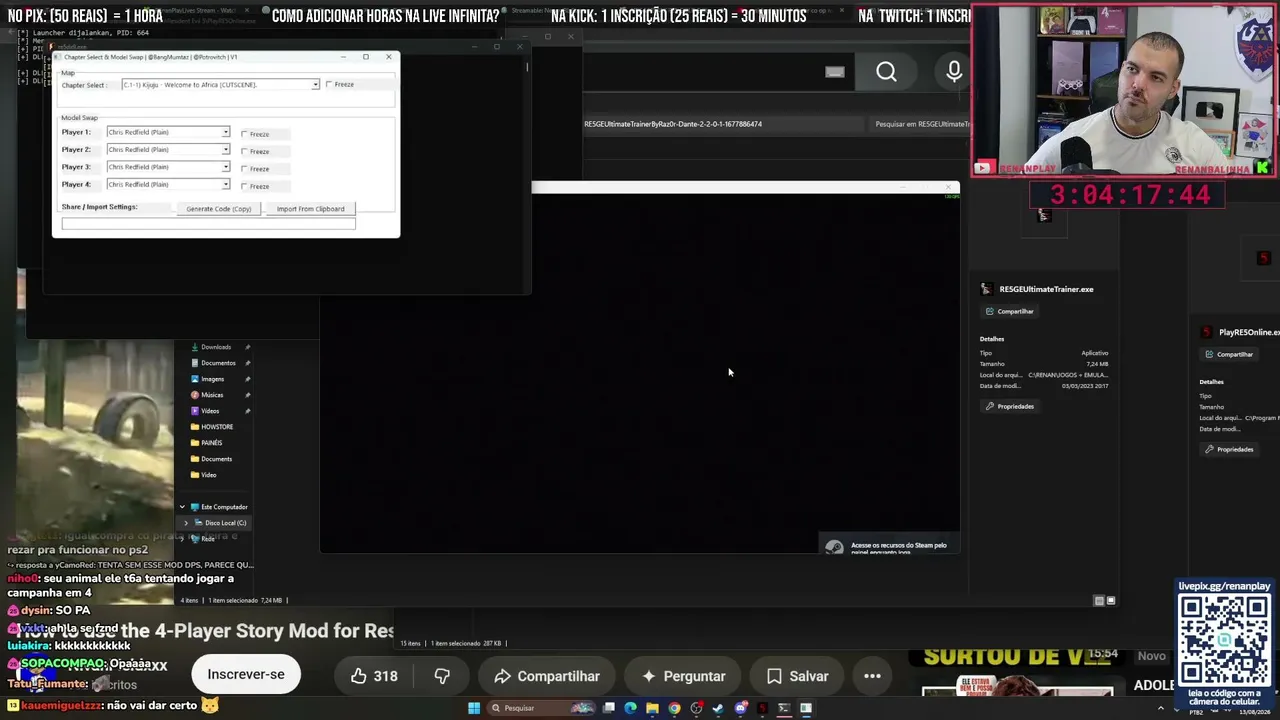Collapse the Este Computador tree node
Screen dimensions: 1280x720
tap(182, 507)
